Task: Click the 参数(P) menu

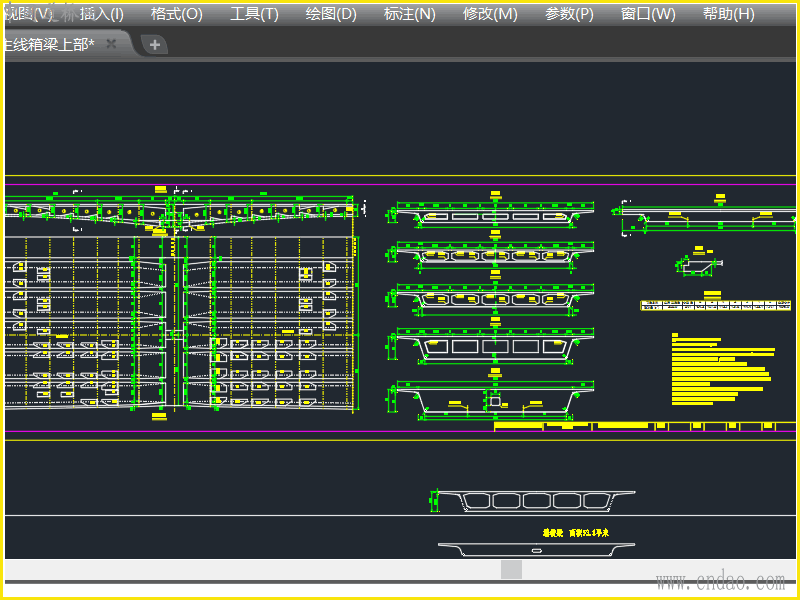Action: 569,14
